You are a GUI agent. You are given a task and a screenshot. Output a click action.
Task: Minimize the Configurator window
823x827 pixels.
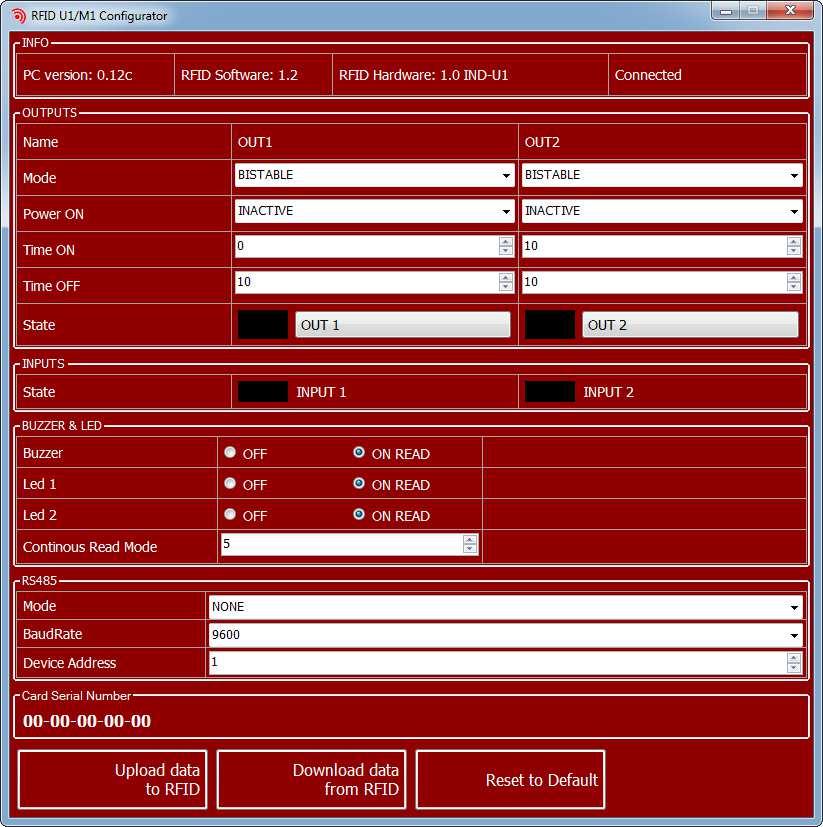(x=726, y=11)
